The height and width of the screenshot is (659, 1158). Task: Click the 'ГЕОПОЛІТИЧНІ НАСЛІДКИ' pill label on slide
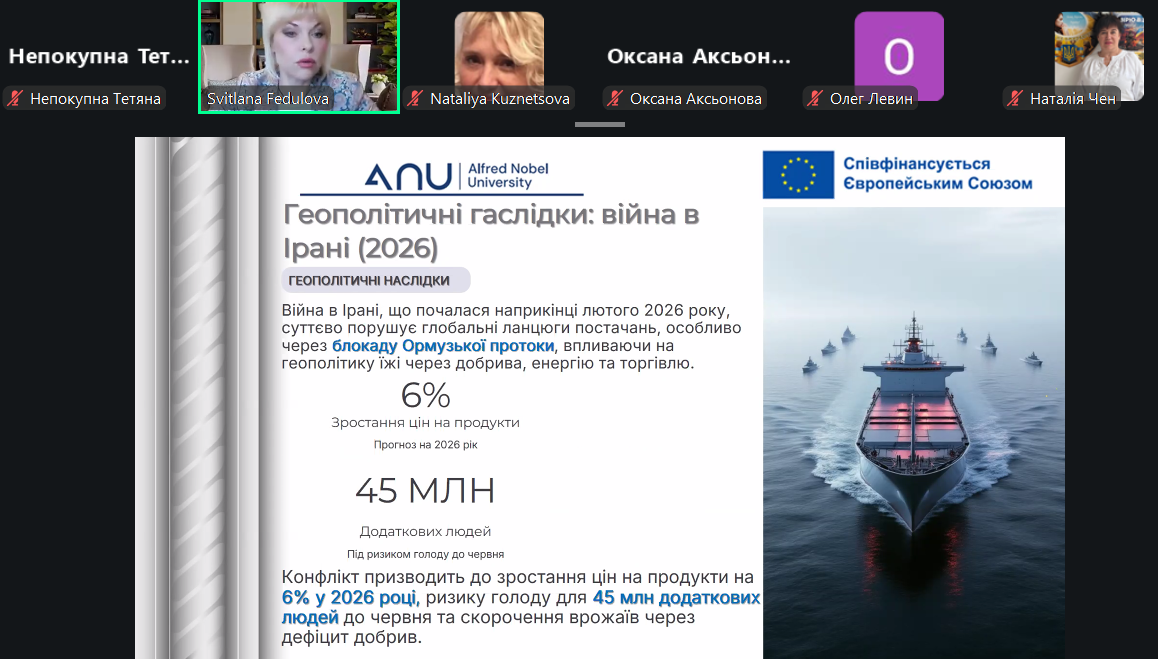pyautogui.click(x=370, y=281)
